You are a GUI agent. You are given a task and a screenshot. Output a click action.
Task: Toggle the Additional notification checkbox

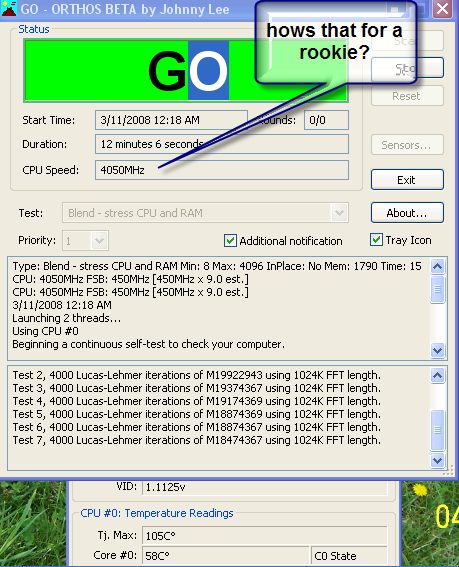click(x=230, y=240)
